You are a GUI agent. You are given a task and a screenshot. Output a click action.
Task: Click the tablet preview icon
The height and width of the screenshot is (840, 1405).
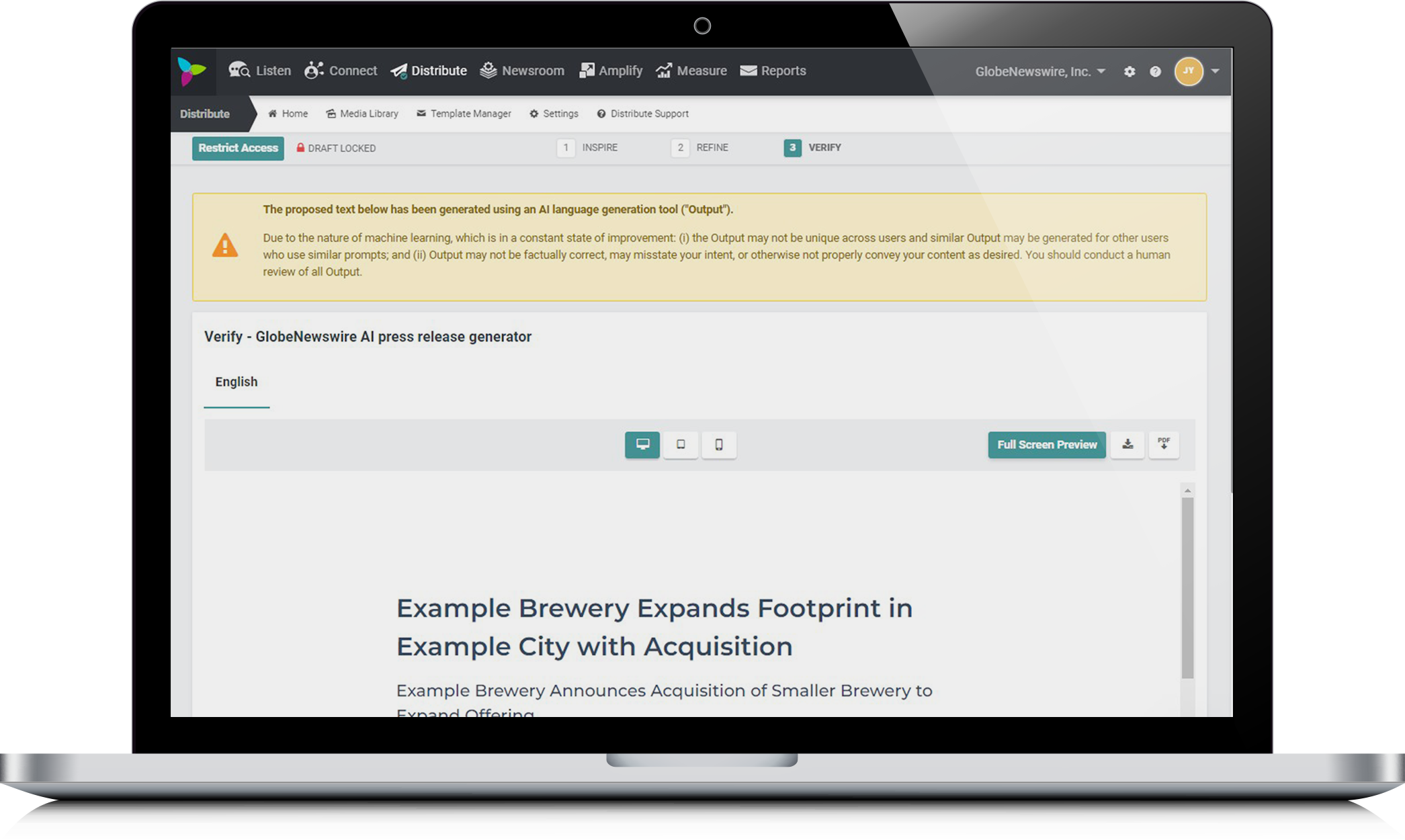coord(681,444)
